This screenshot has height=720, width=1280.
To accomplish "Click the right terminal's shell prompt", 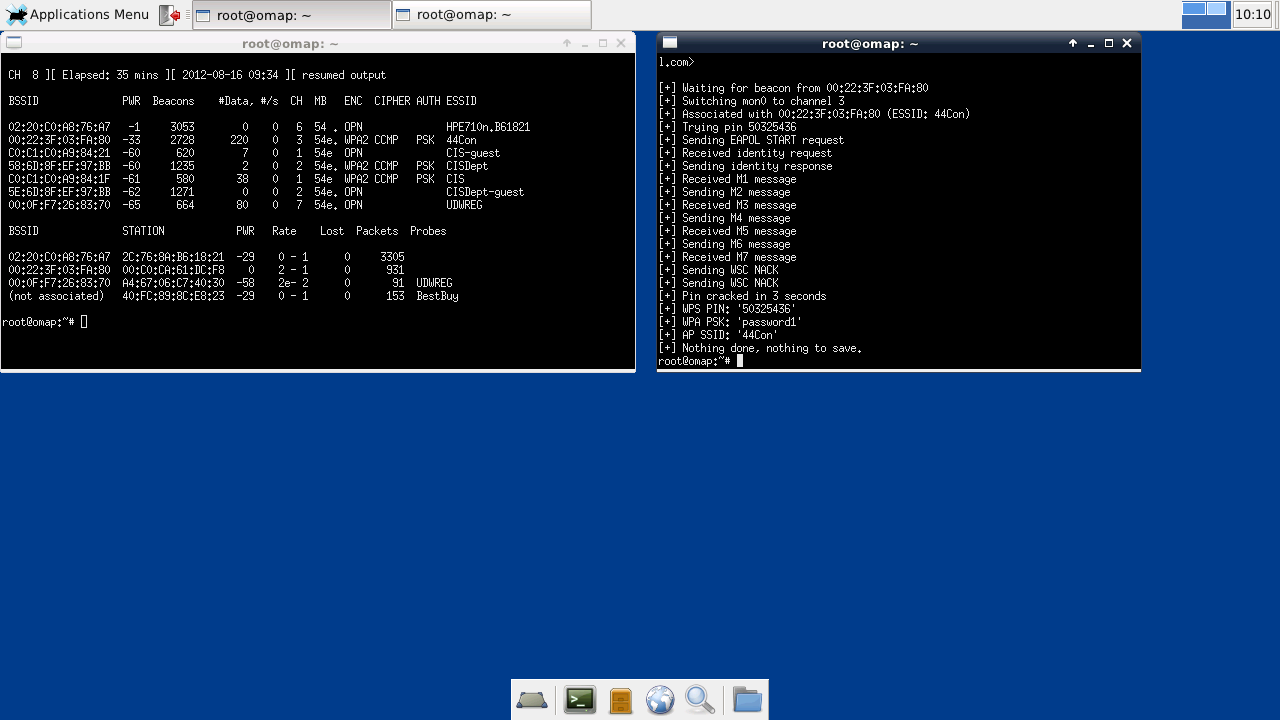I will 697,361.
